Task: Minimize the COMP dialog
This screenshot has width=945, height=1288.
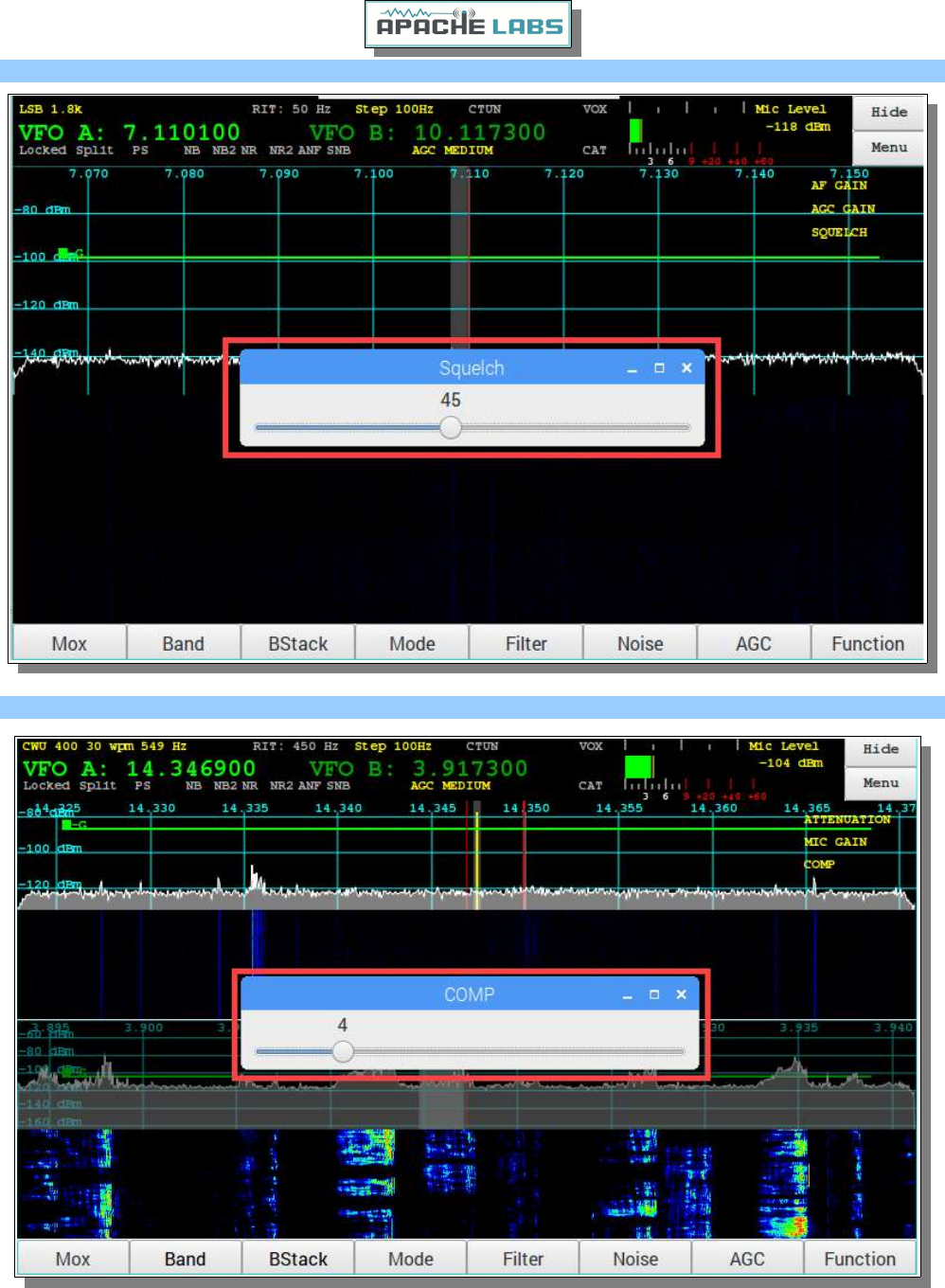Action: click(627, 996)
